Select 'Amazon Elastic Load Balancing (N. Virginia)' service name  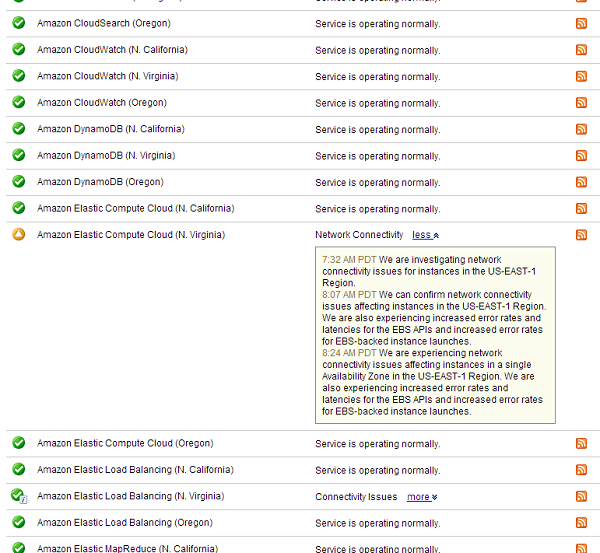point(130,496)
